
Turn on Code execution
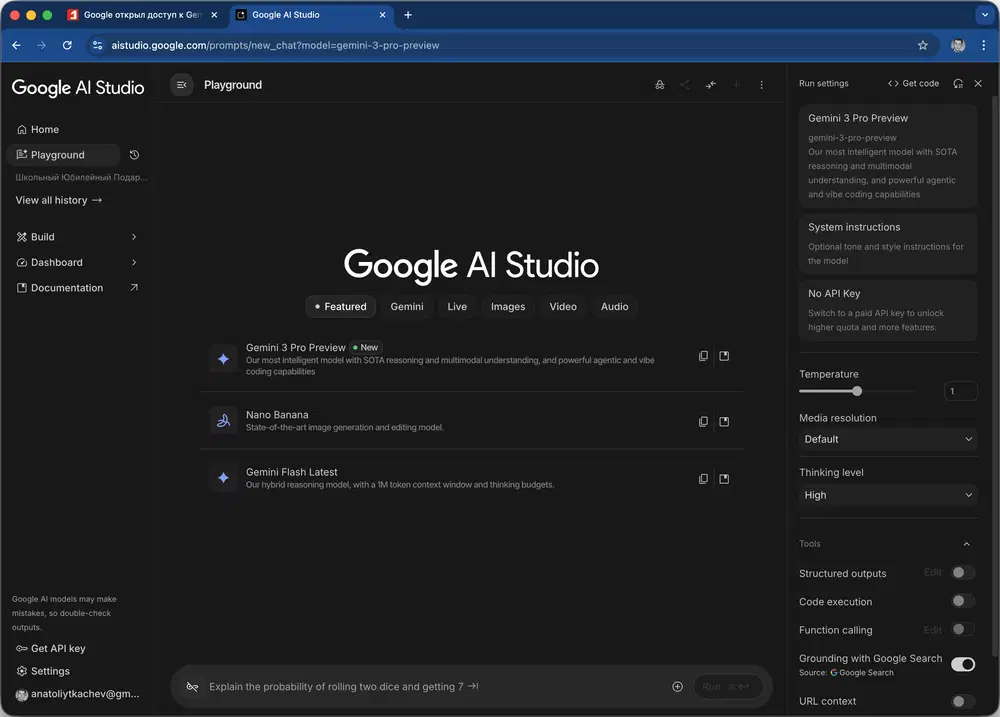[962, 601]
